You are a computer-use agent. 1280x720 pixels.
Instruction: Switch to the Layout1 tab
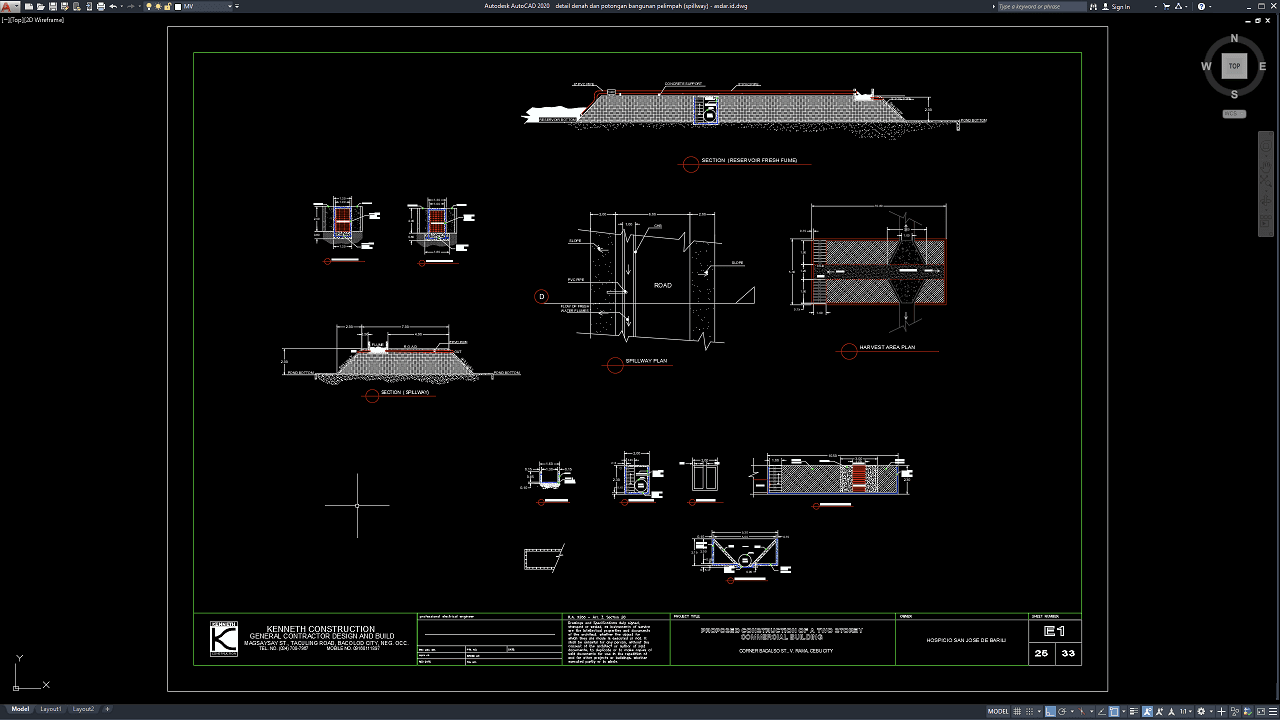[51, 709]
